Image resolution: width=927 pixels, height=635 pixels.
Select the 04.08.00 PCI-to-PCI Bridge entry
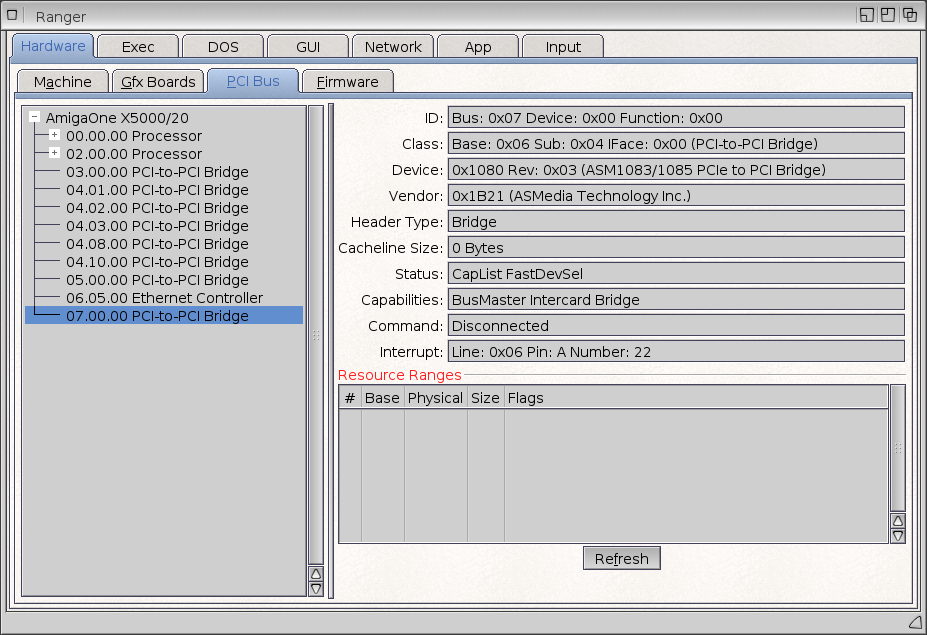tap(157, 244)
